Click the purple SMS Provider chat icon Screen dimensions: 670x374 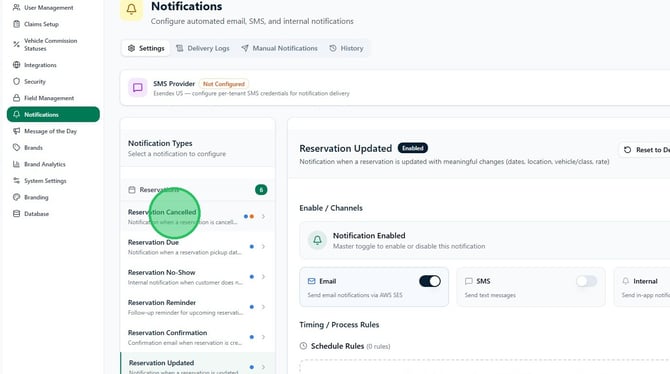138,88
